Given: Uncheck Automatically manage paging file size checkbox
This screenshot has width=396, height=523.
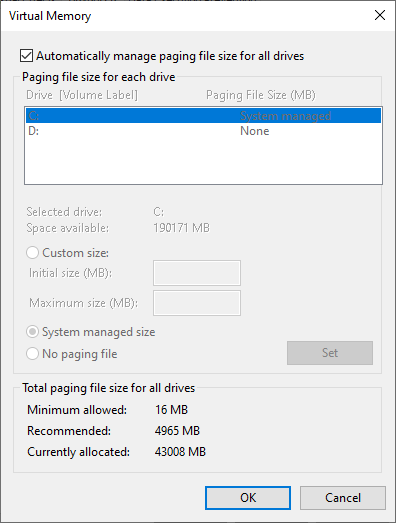Looking at the screenshot, I should (x=26, y=56).
